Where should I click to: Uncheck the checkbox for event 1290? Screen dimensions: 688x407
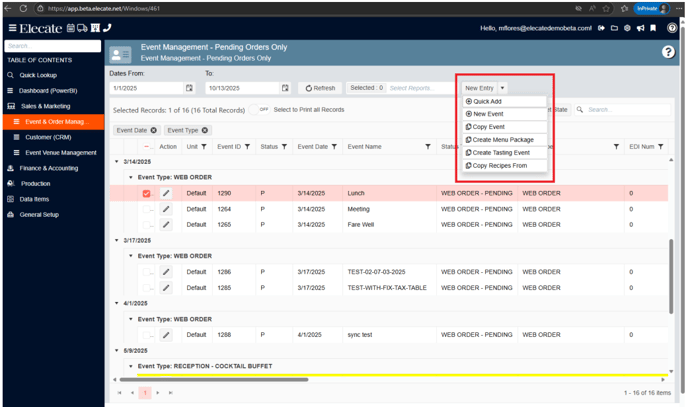pyautogui.click(x=147, y=193)
